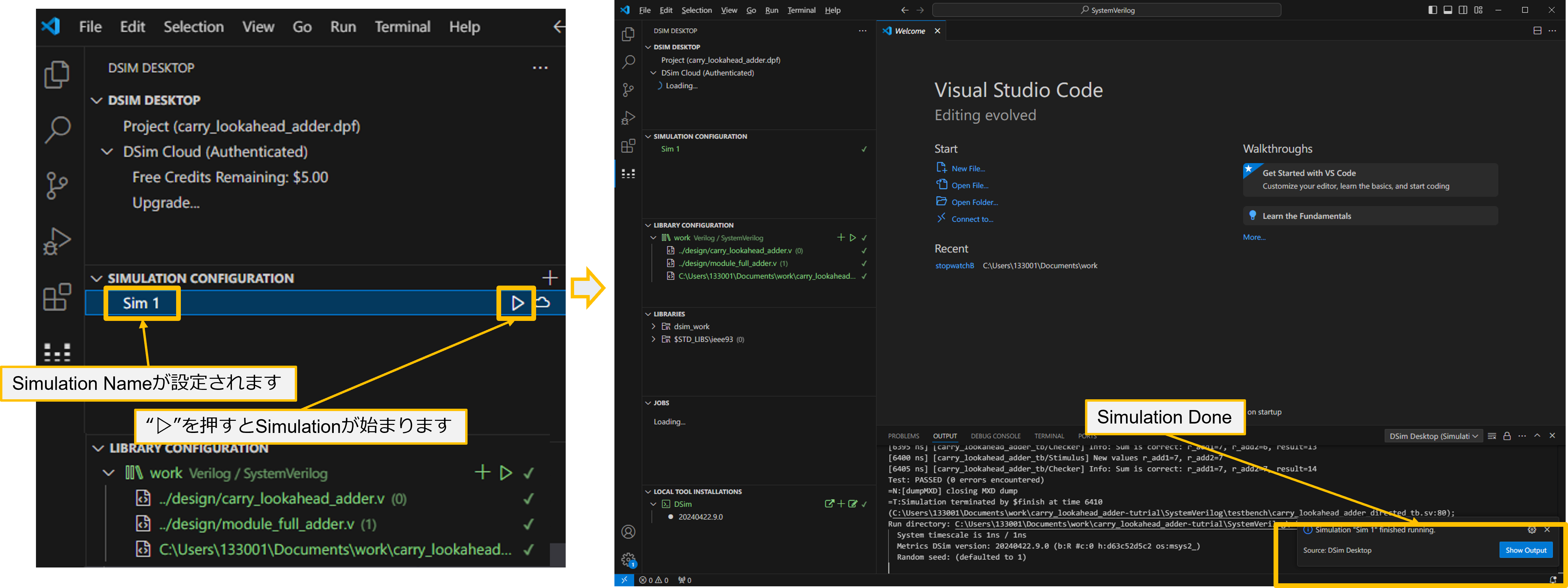Switch to the DEBUG CONSOLE tab

click(995, 436)
